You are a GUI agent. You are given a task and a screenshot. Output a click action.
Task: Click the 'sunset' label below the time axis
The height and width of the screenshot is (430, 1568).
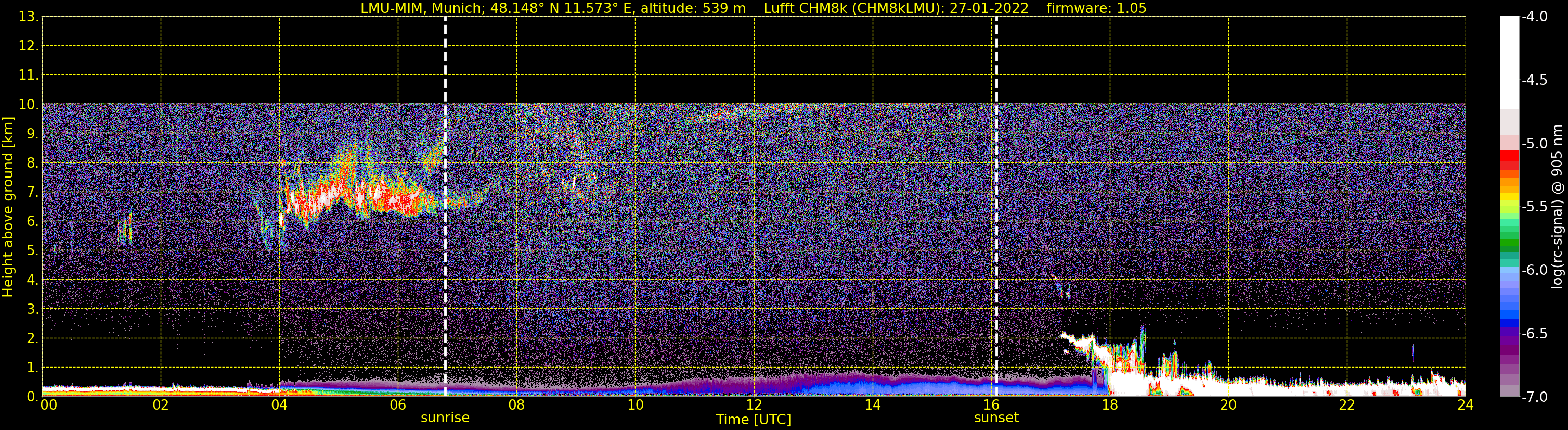pos(996,418)
